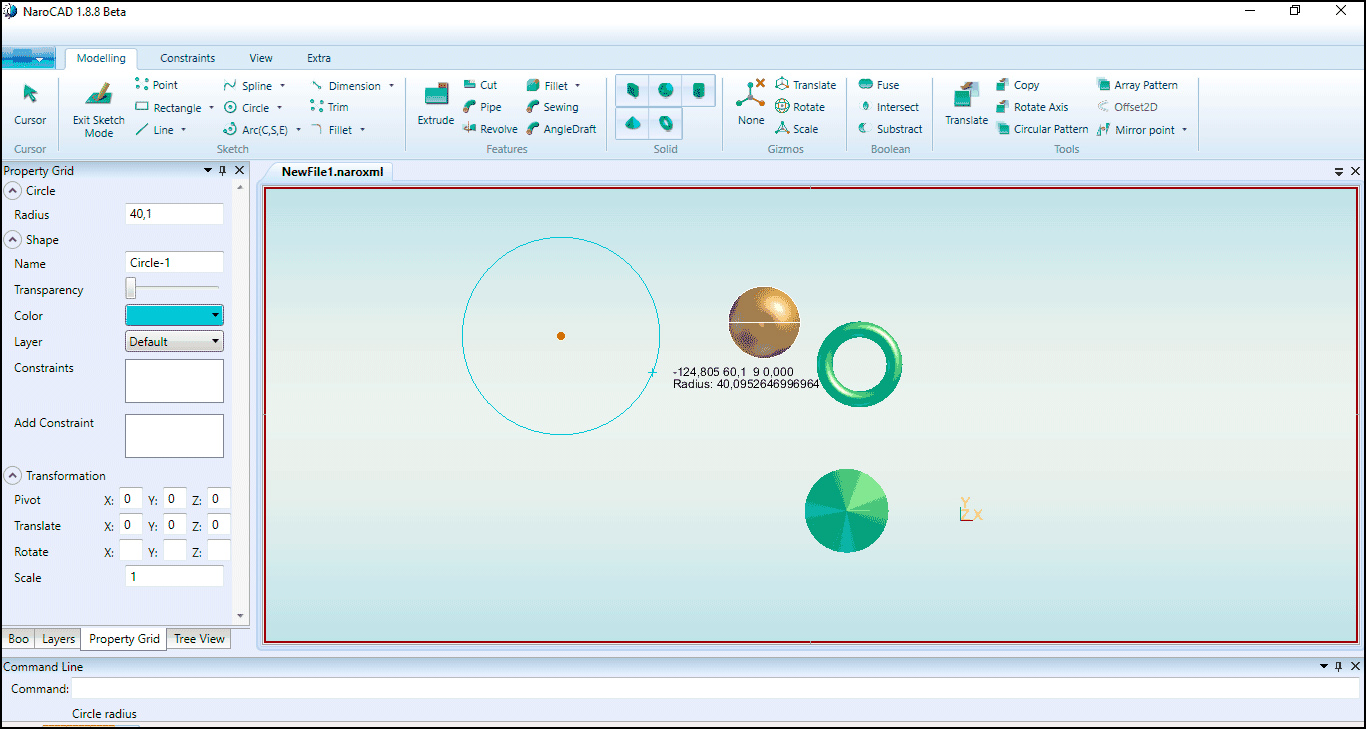Screen dimensions: 1366x729
Task: Choose the Revolve feature tool
Action: click(x=490, y=129)
